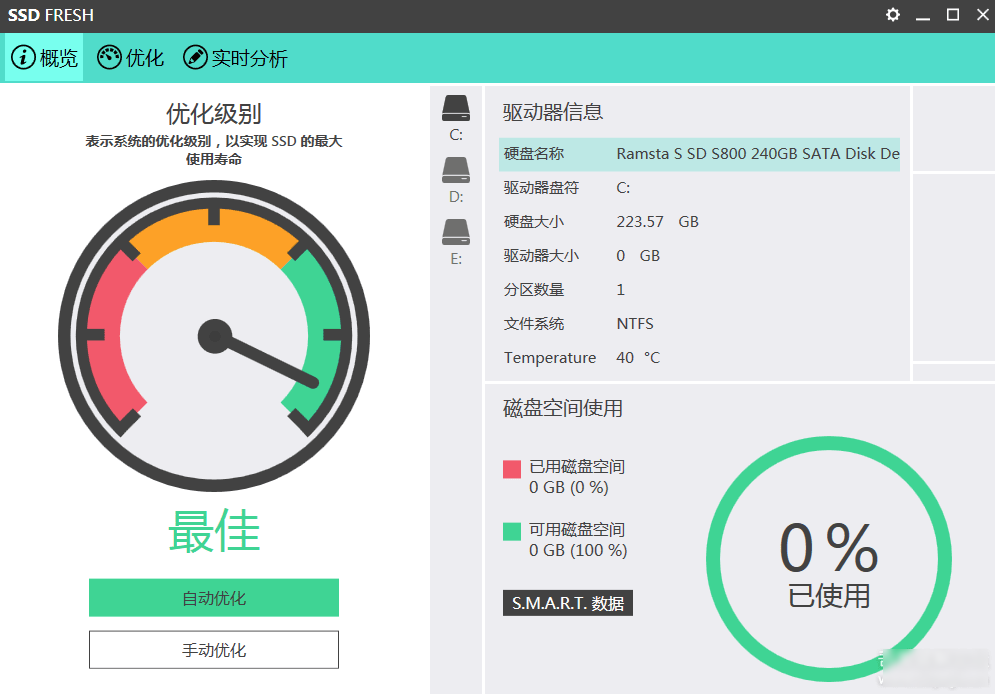This screenshot has height=694, width=995.
Task: Switch to the 优化 tab
Action: [129, 57]
